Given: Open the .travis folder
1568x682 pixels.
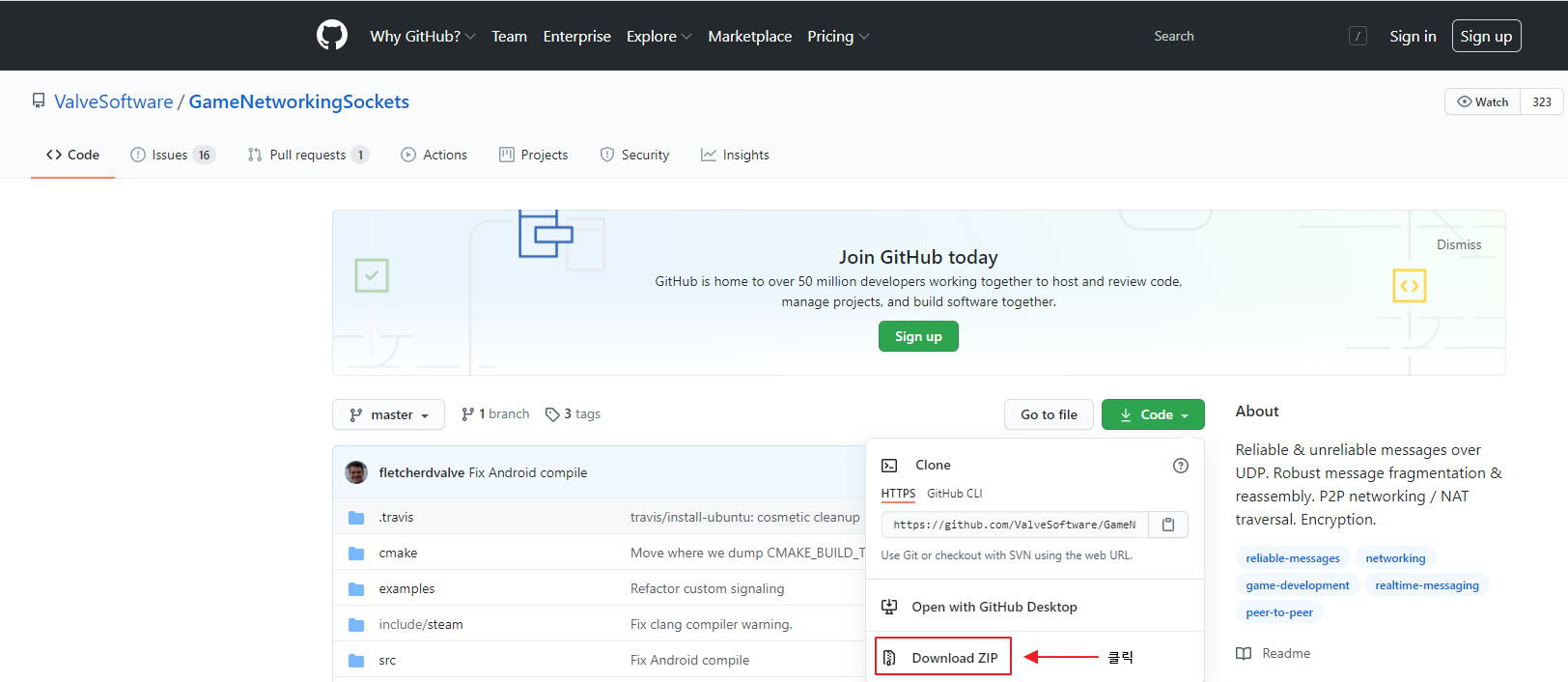Looking at the screenshot, I should [x=396, y=517].
